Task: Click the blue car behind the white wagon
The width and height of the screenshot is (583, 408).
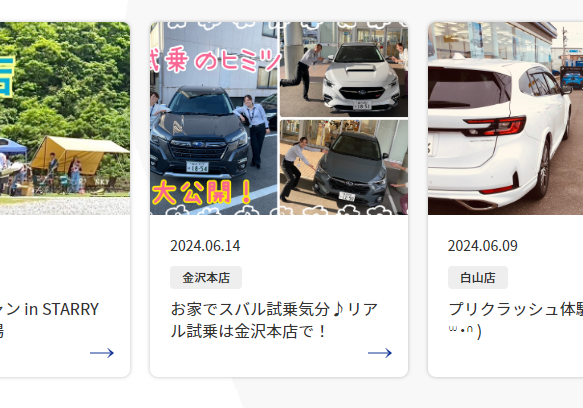Action: [x=571, y=77]
